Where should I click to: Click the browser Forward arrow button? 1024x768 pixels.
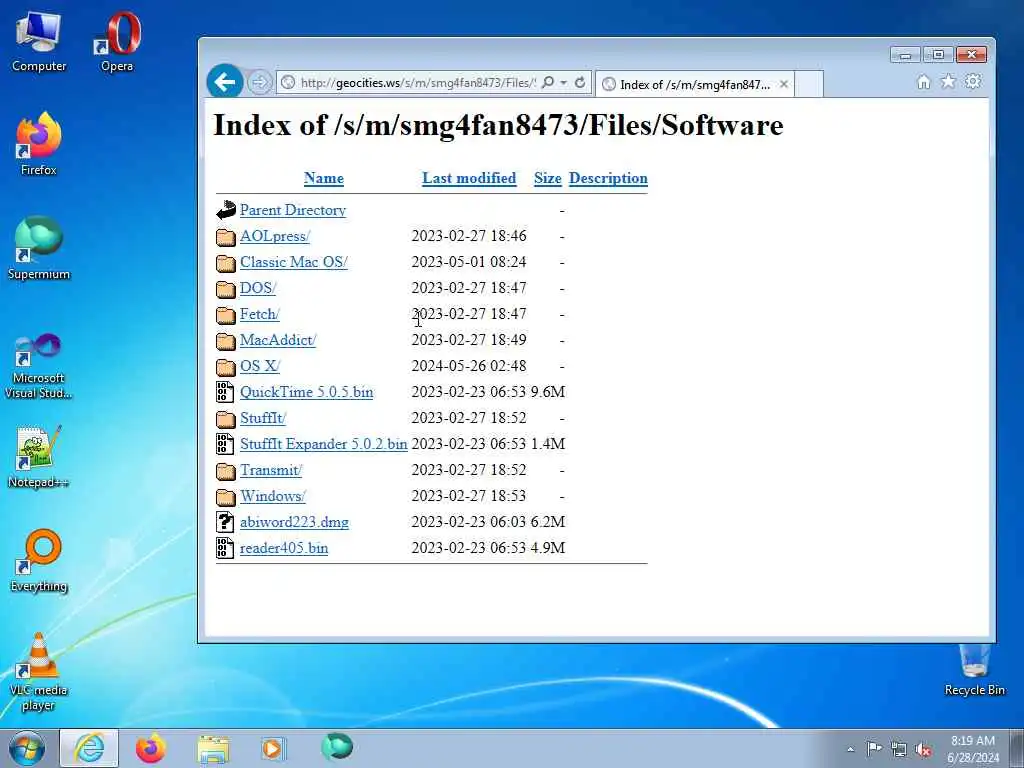[x=260, y=82]
